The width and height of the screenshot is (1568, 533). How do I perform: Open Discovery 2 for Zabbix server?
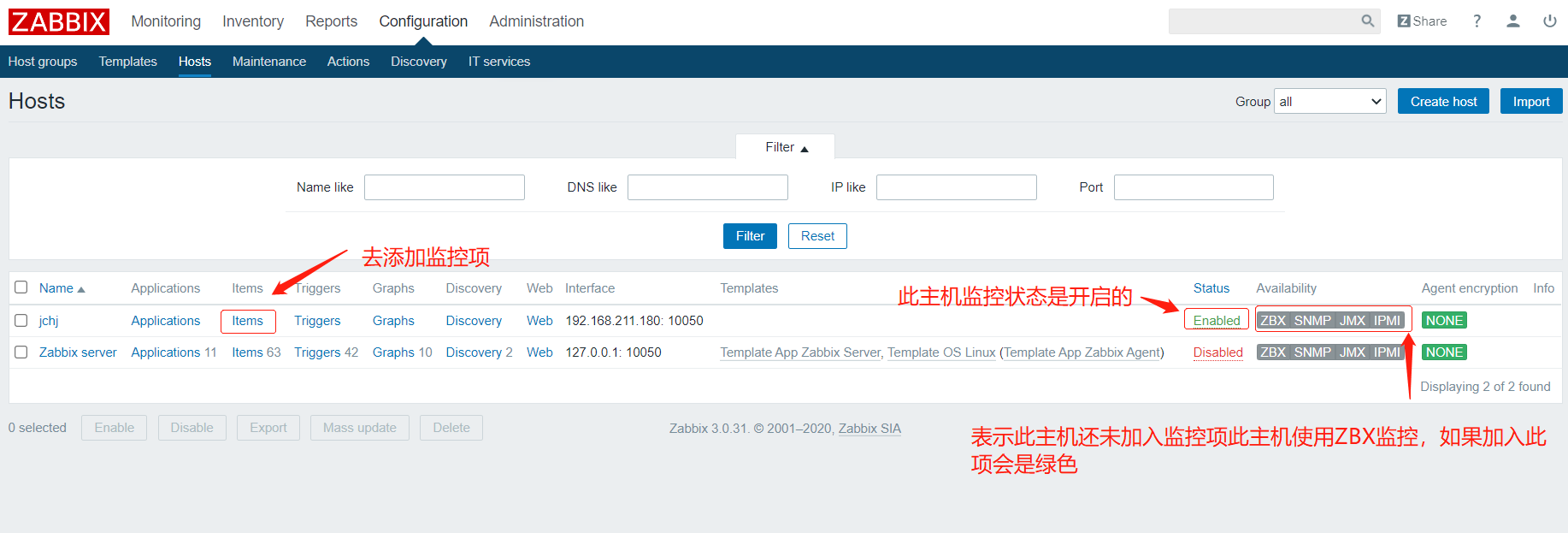(x=474, y=352)
